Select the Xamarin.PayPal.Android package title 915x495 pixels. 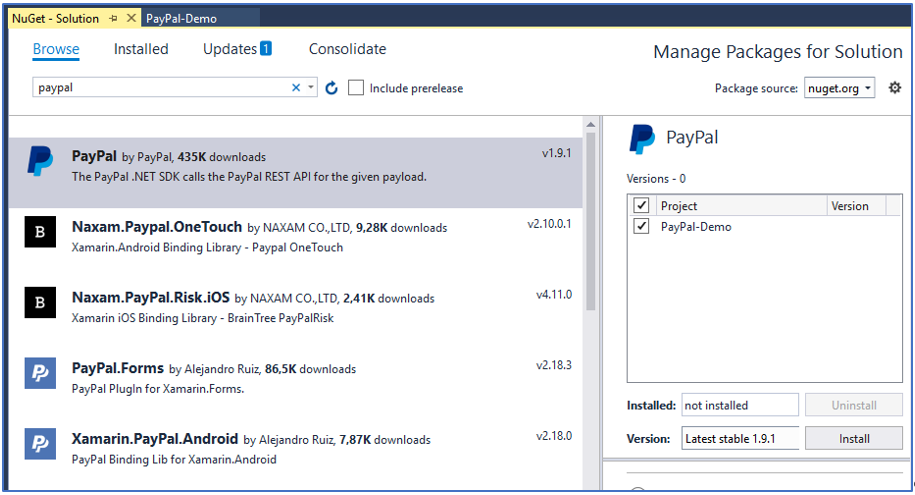click(x=155, y=439)
